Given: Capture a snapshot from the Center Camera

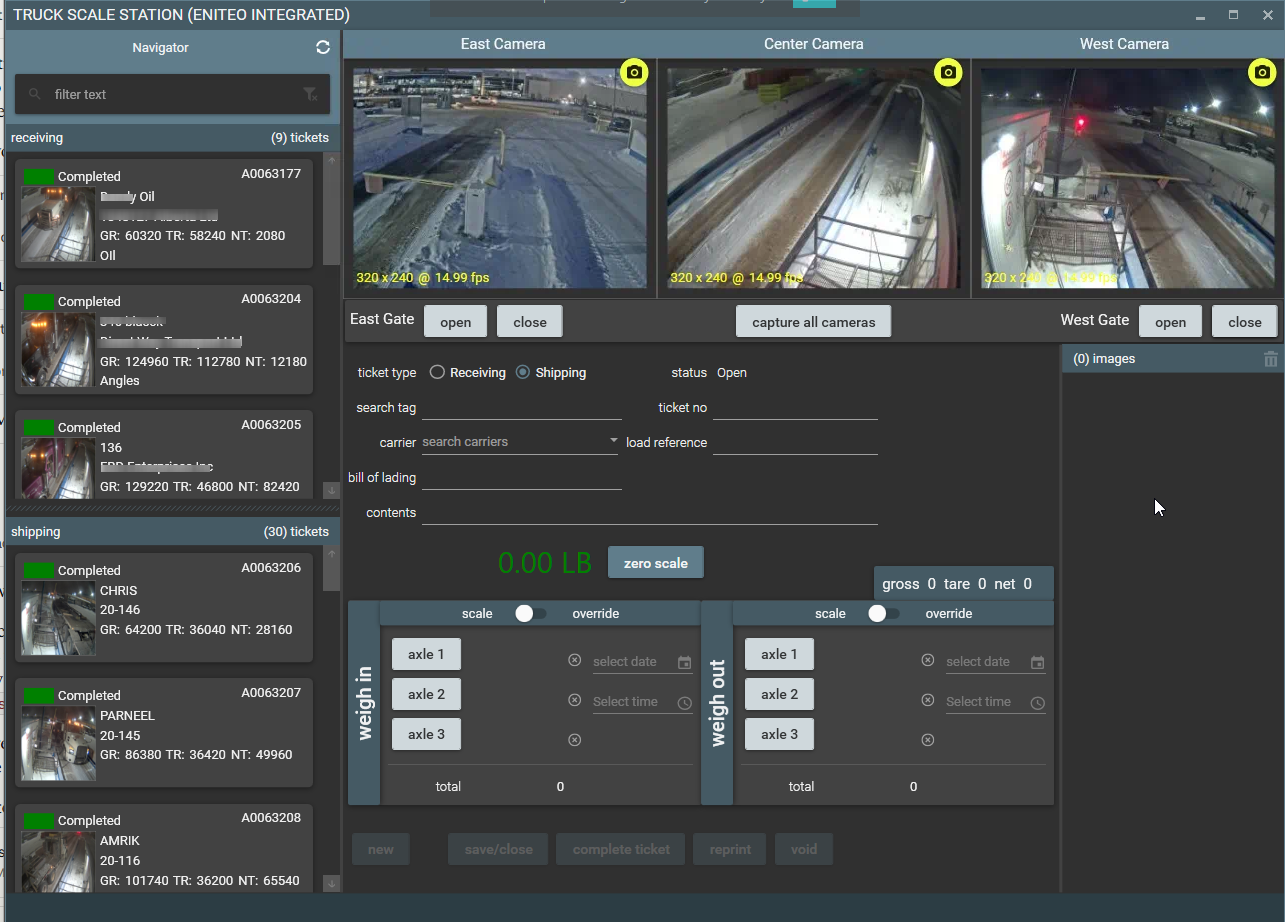Looking at the screenshot, I should pyautogui.click(x=948, y=72).
